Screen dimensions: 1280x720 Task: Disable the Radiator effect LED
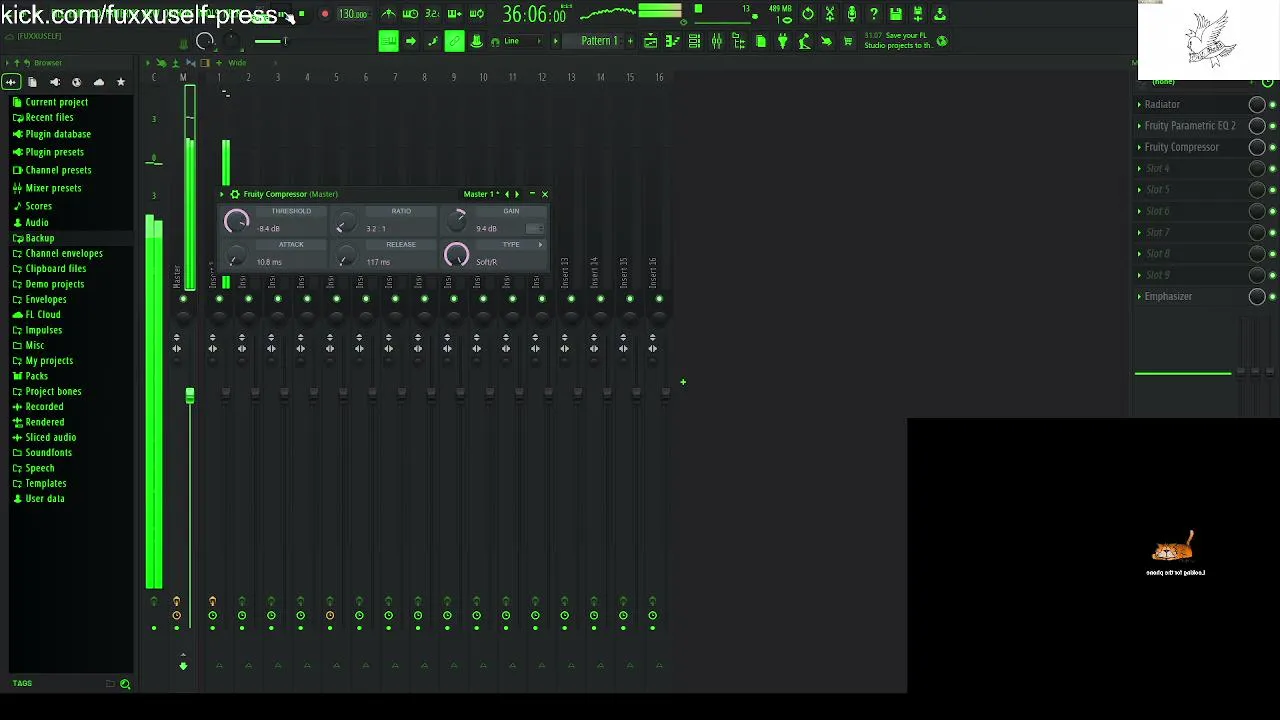tap(1272, 104)
